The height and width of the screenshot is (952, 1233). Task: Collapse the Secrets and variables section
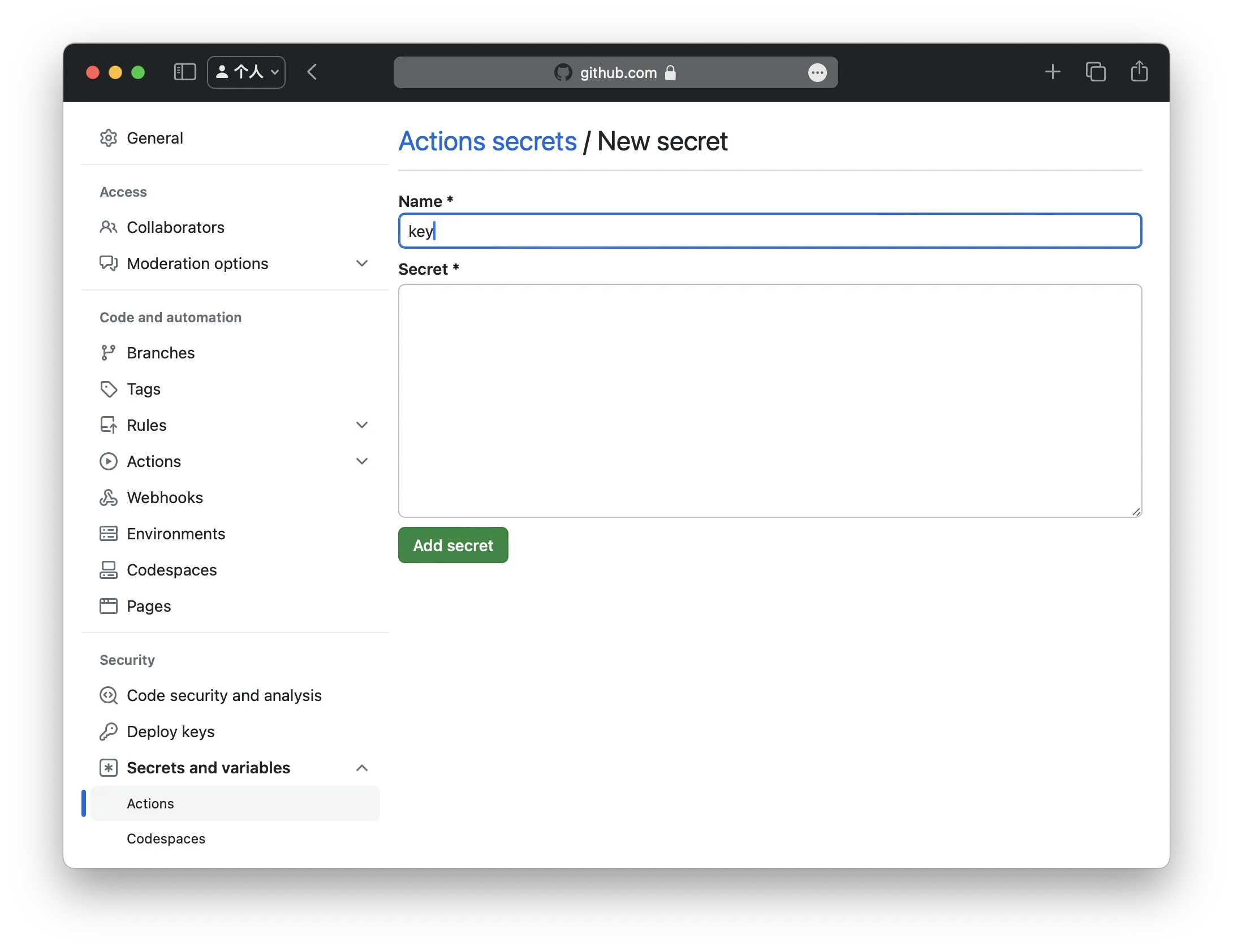(x=362, y=768)
